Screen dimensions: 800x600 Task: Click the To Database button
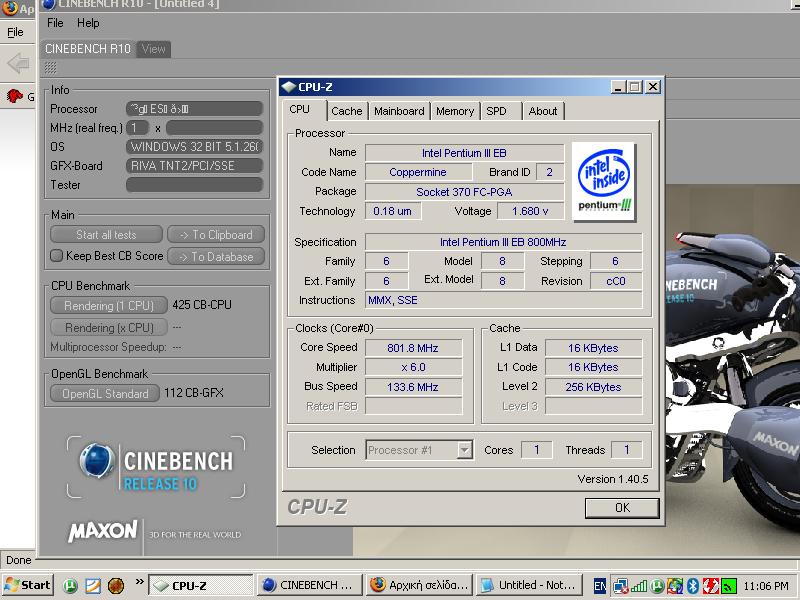(216, 257)
